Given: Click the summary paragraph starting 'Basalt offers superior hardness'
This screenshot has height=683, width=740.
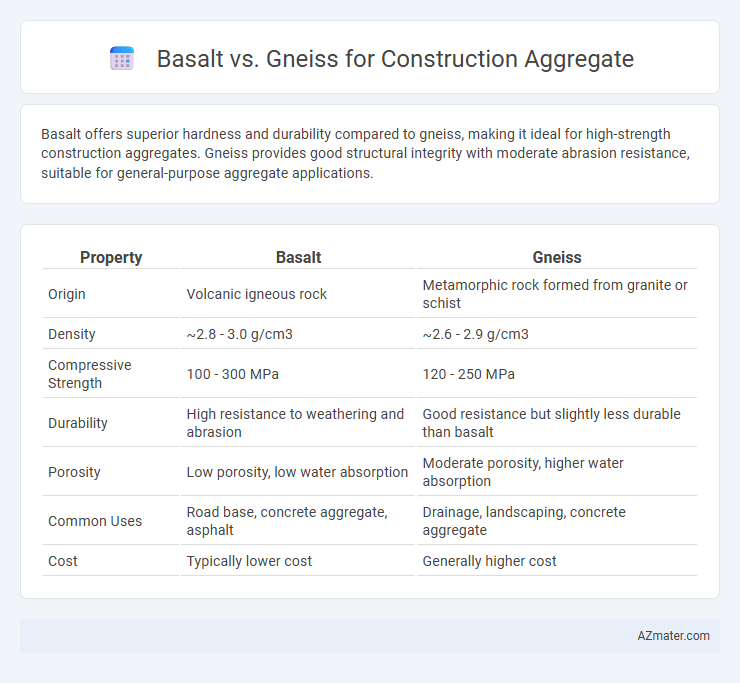Looking at the screenshot, I should point(365,153).
